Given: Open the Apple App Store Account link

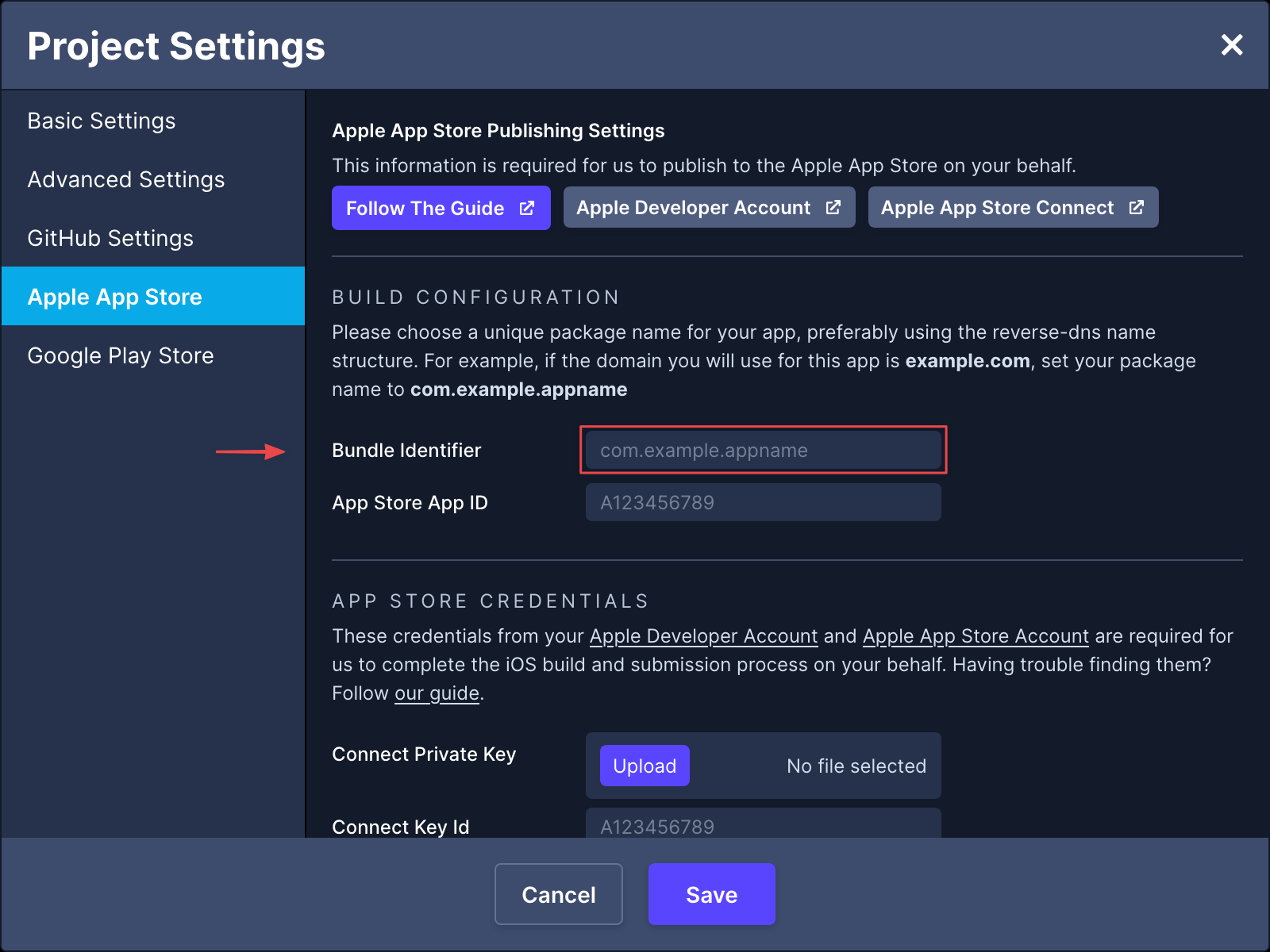Looking at the screenshot, I should (x=976, y=636).
